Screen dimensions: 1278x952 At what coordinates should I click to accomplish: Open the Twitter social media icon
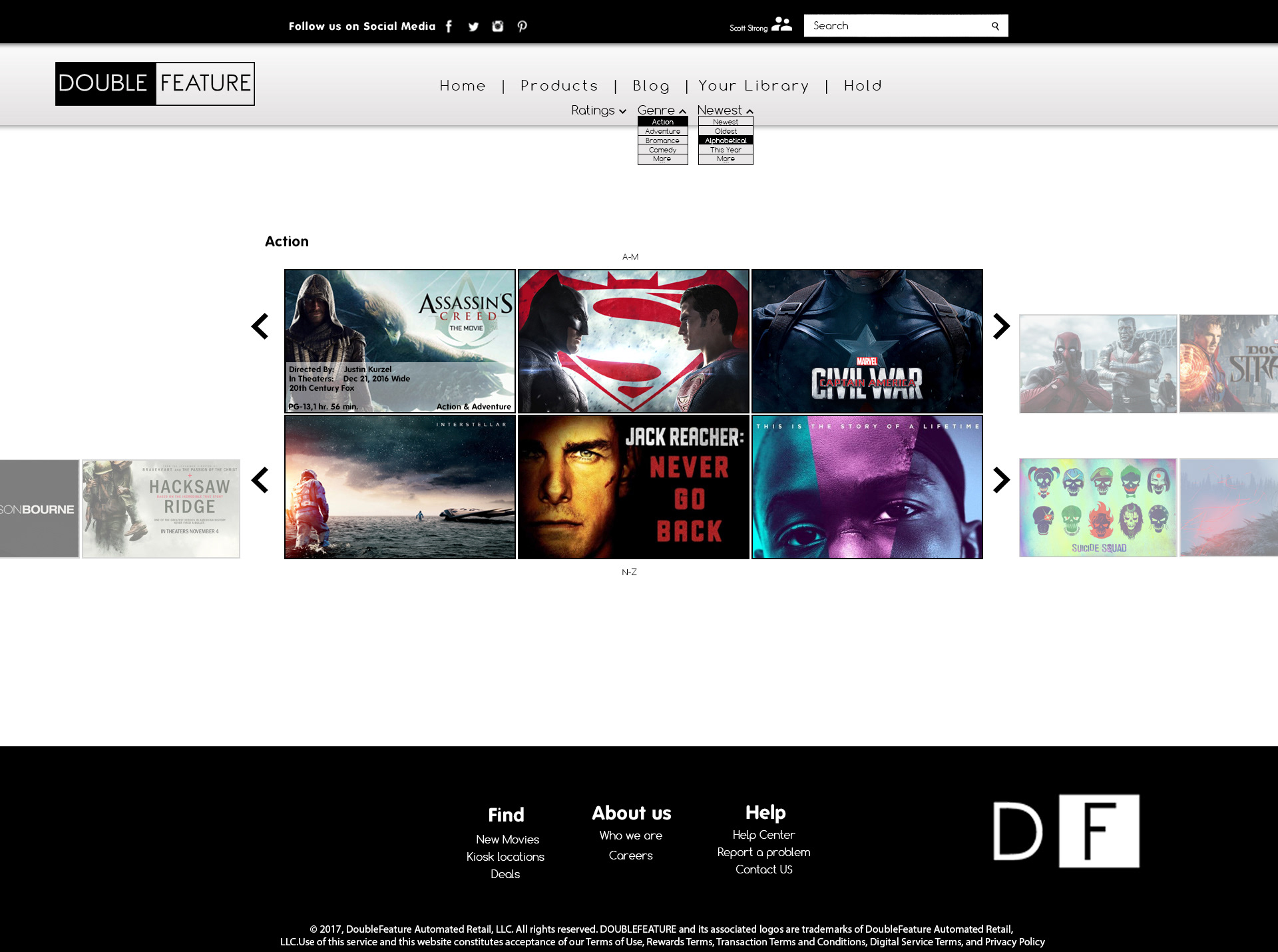(473, 27)
